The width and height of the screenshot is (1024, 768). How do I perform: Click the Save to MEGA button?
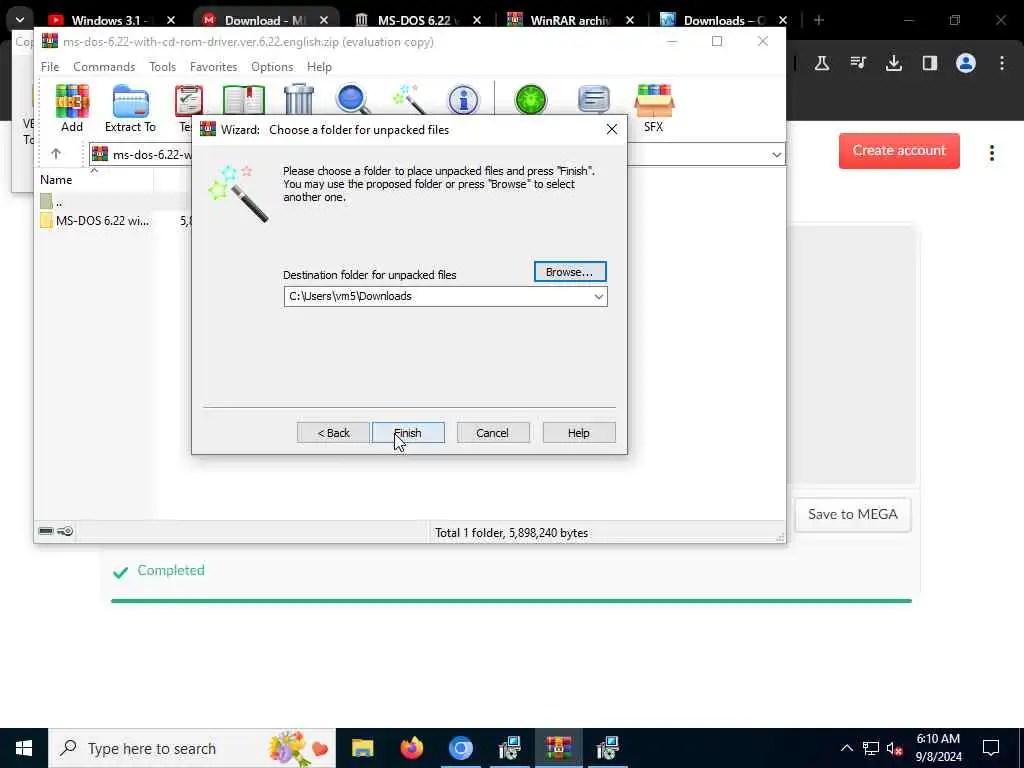(x=852, y=515)
